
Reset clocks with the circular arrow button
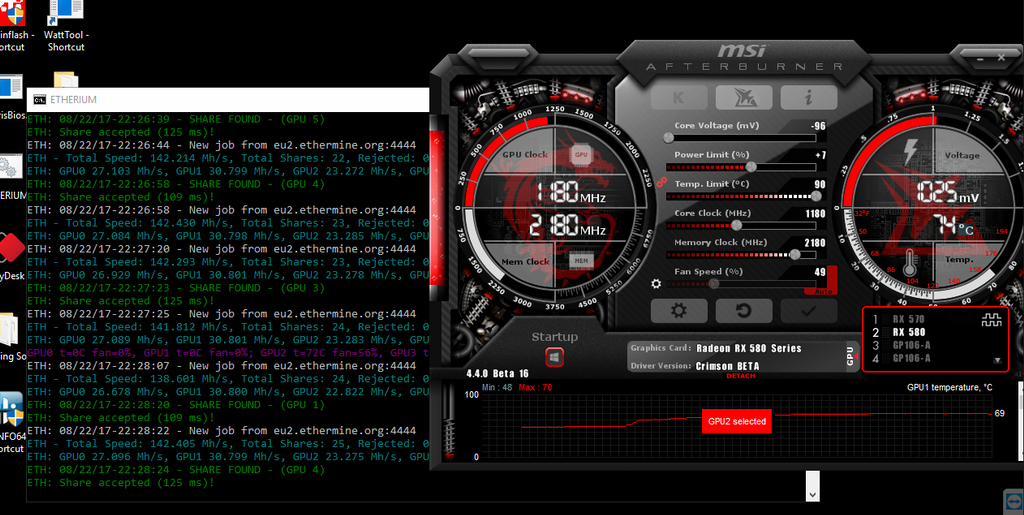[x=744, y=311]
